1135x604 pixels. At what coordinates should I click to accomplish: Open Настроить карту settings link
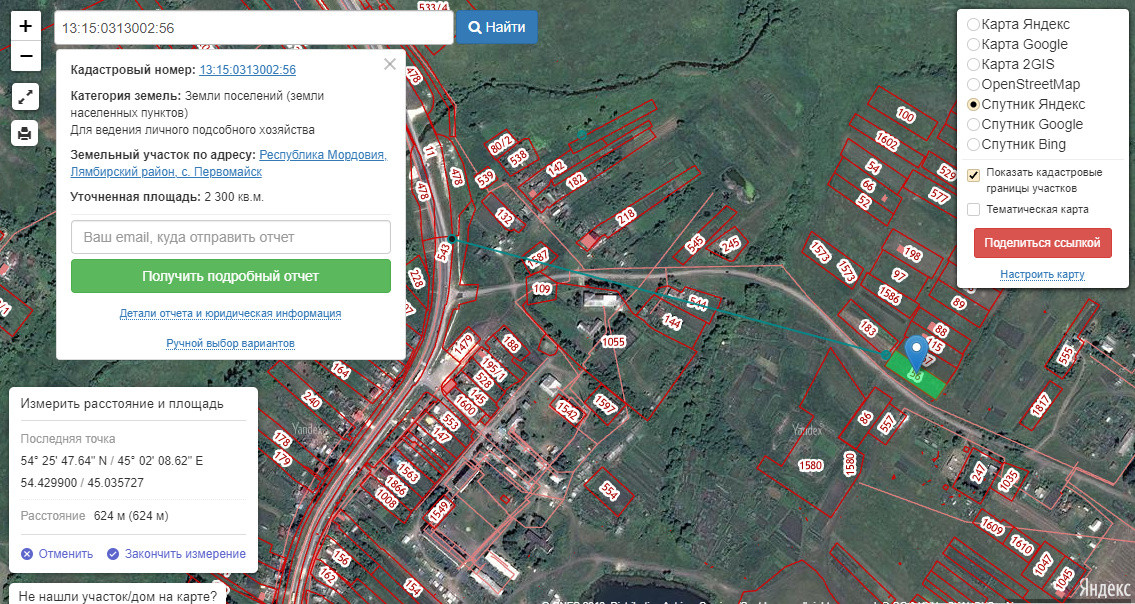(x=1042, y=274)
